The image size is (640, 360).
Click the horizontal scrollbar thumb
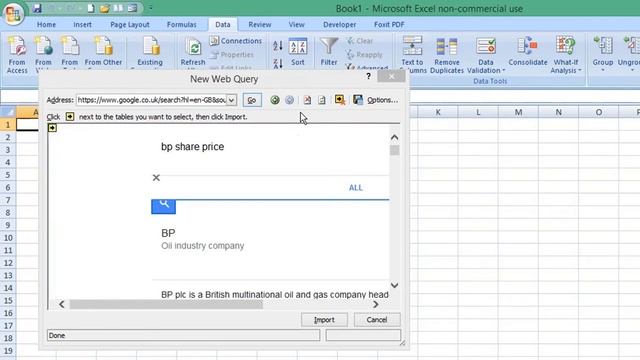coord(166,304)
